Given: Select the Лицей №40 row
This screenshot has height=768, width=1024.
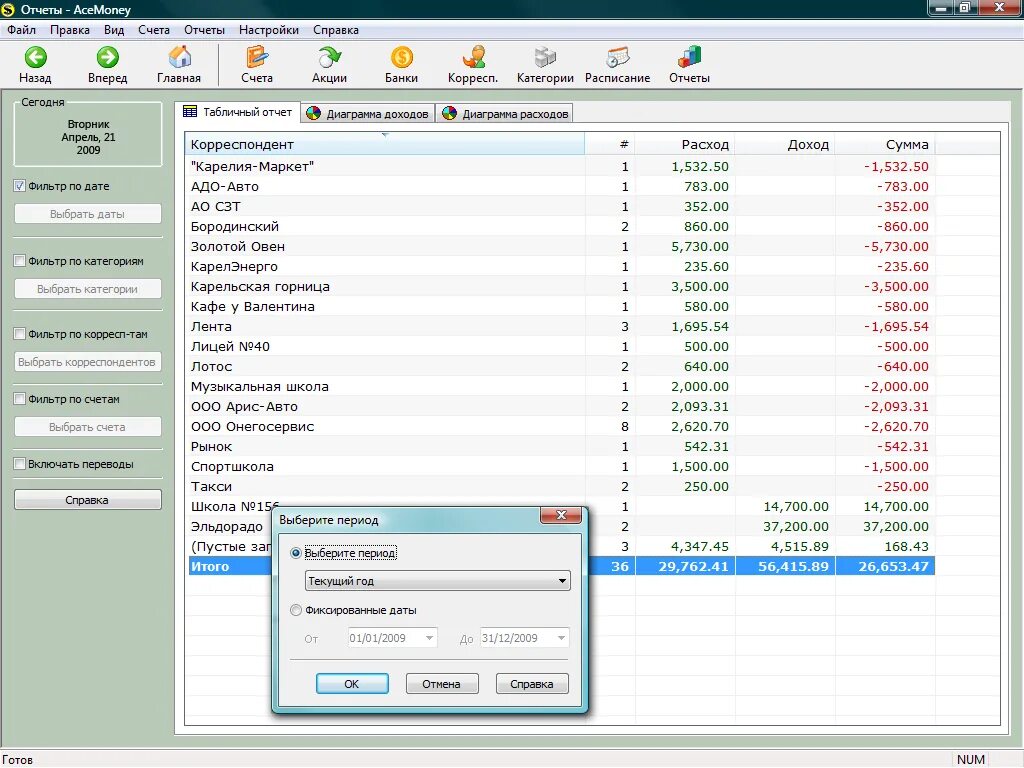Looking at the screenshot, I should [560, 347].
